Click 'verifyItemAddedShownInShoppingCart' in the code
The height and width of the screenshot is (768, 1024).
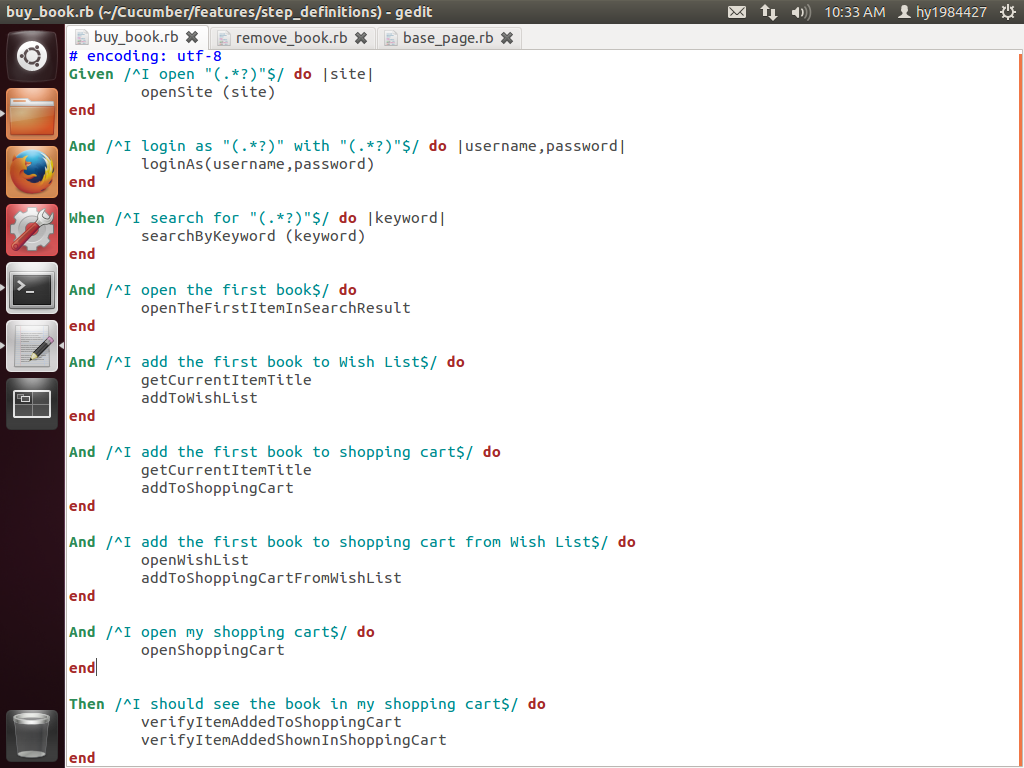point(293,740)
